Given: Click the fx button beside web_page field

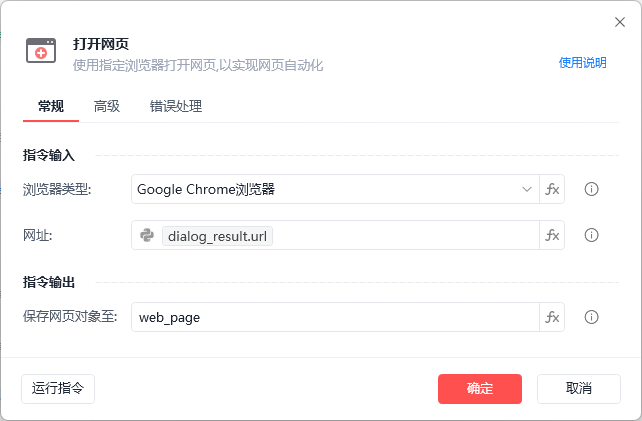Looking at the screenshot, I should (x=552, y=317).
